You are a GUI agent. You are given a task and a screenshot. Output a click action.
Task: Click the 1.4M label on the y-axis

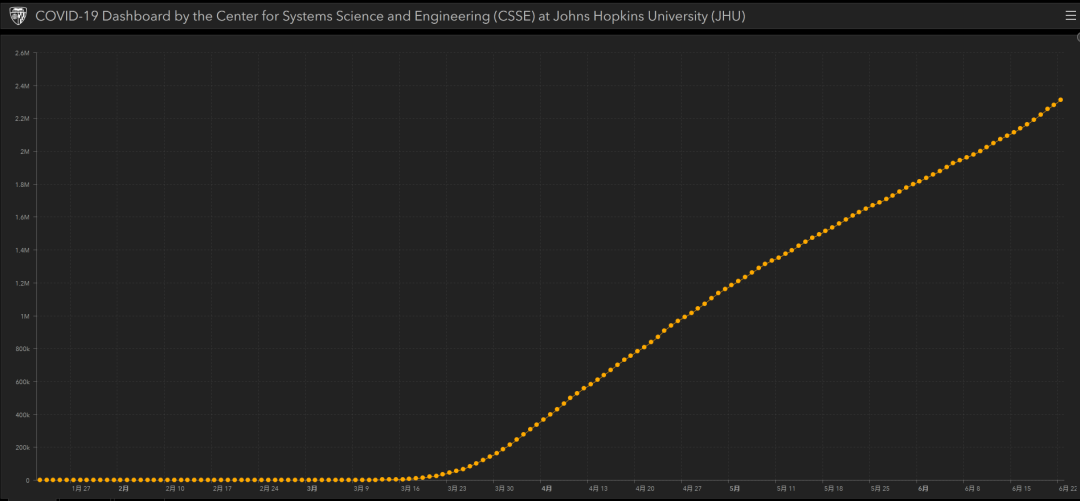(x=22, y=250)
